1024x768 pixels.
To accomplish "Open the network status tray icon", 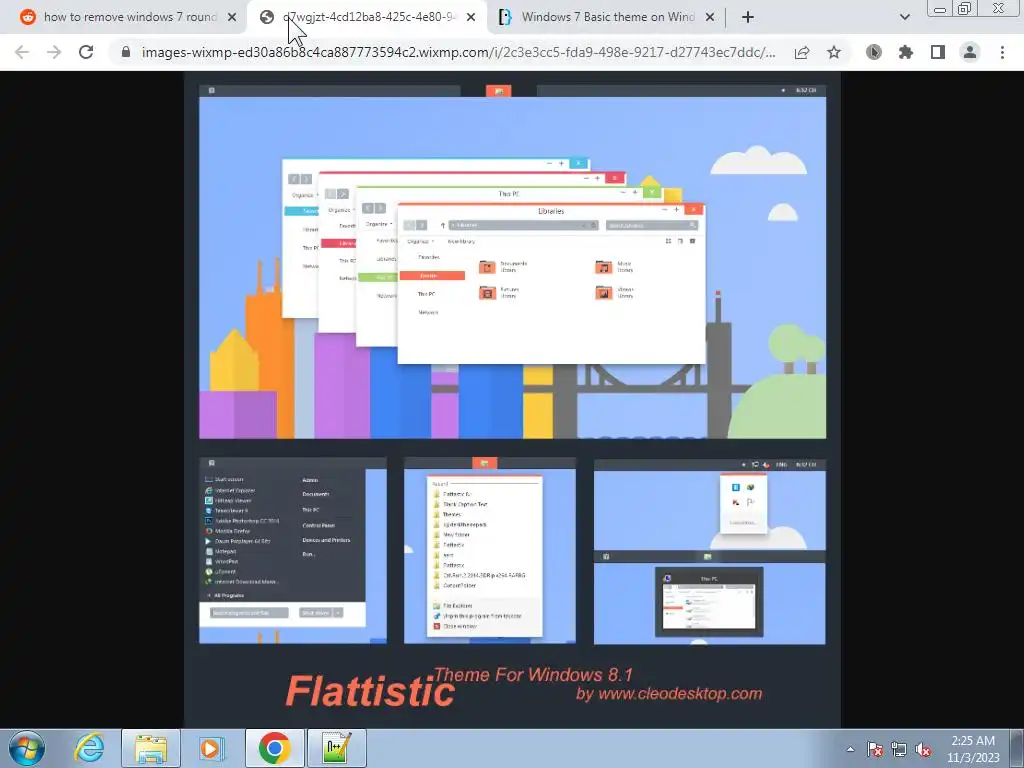I will click(x=899, y=749).
